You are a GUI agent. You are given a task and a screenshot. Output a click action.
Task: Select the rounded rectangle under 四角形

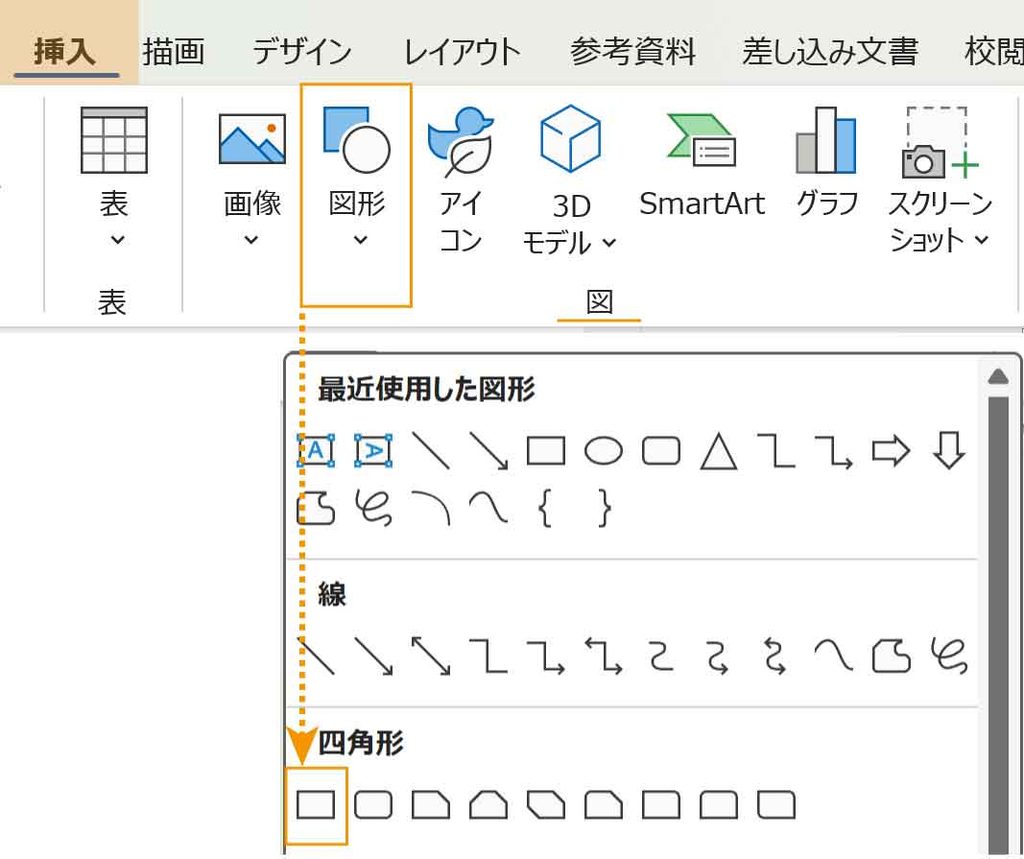pyautogui.click(x=374, y=805)
